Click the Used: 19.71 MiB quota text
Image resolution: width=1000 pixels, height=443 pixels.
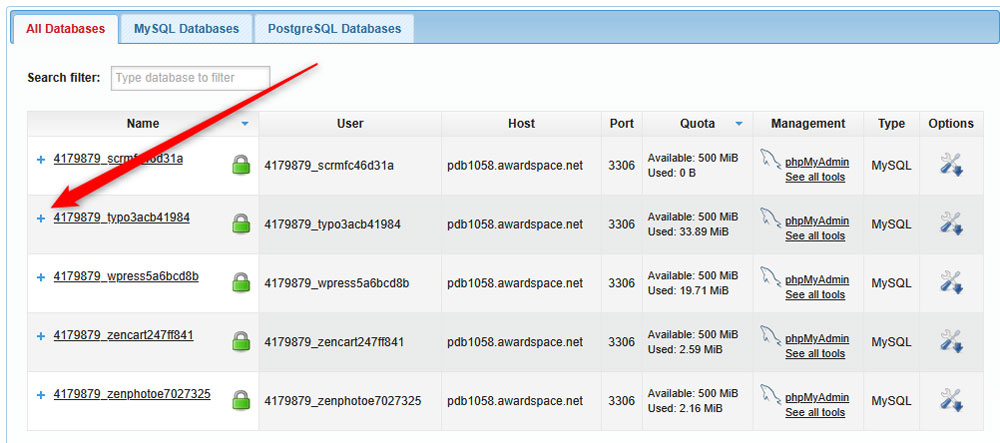point(688,291)
